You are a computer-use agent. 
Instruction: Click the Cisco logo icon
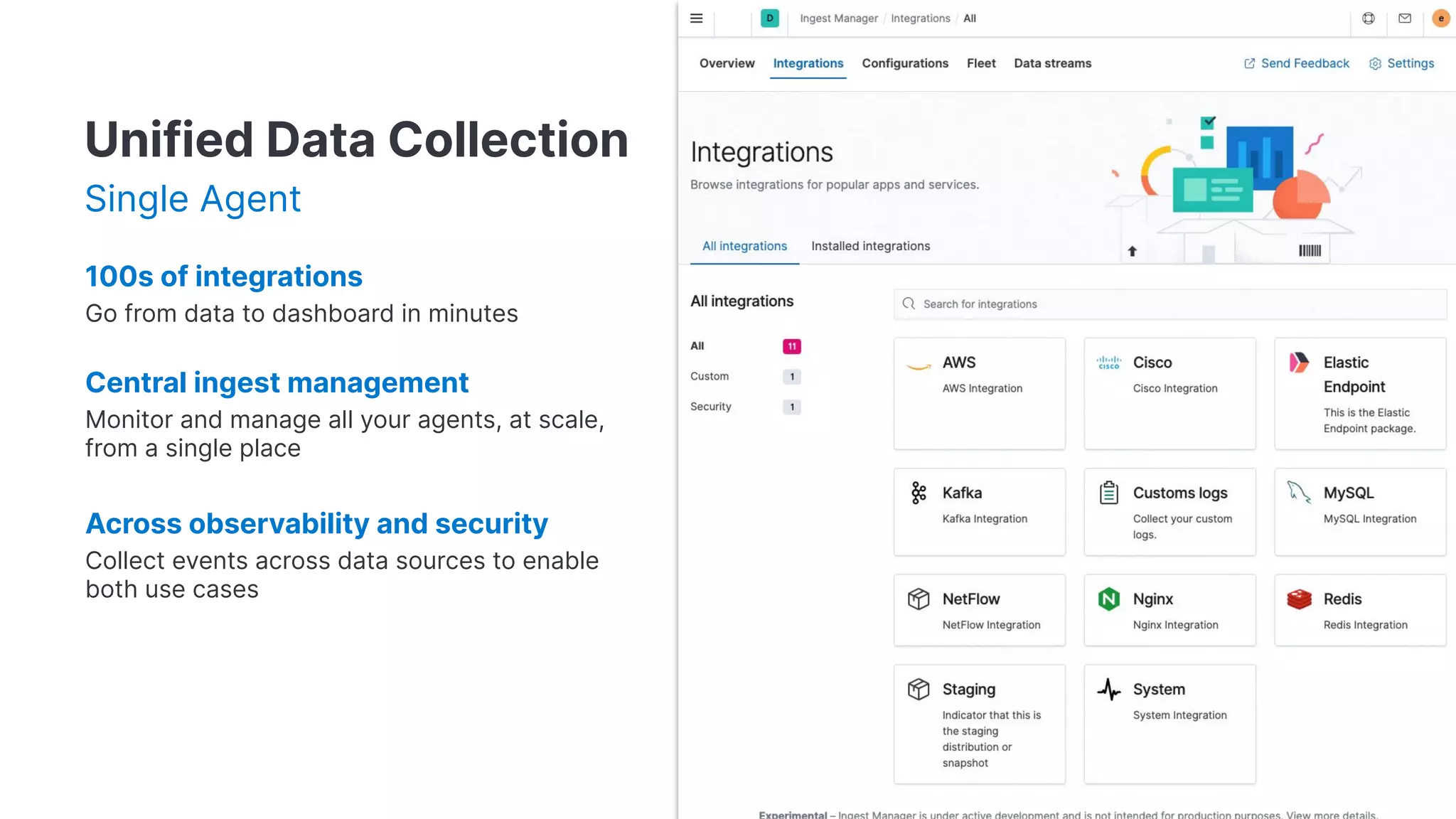pyautogui.click(x=1108, y=363)
